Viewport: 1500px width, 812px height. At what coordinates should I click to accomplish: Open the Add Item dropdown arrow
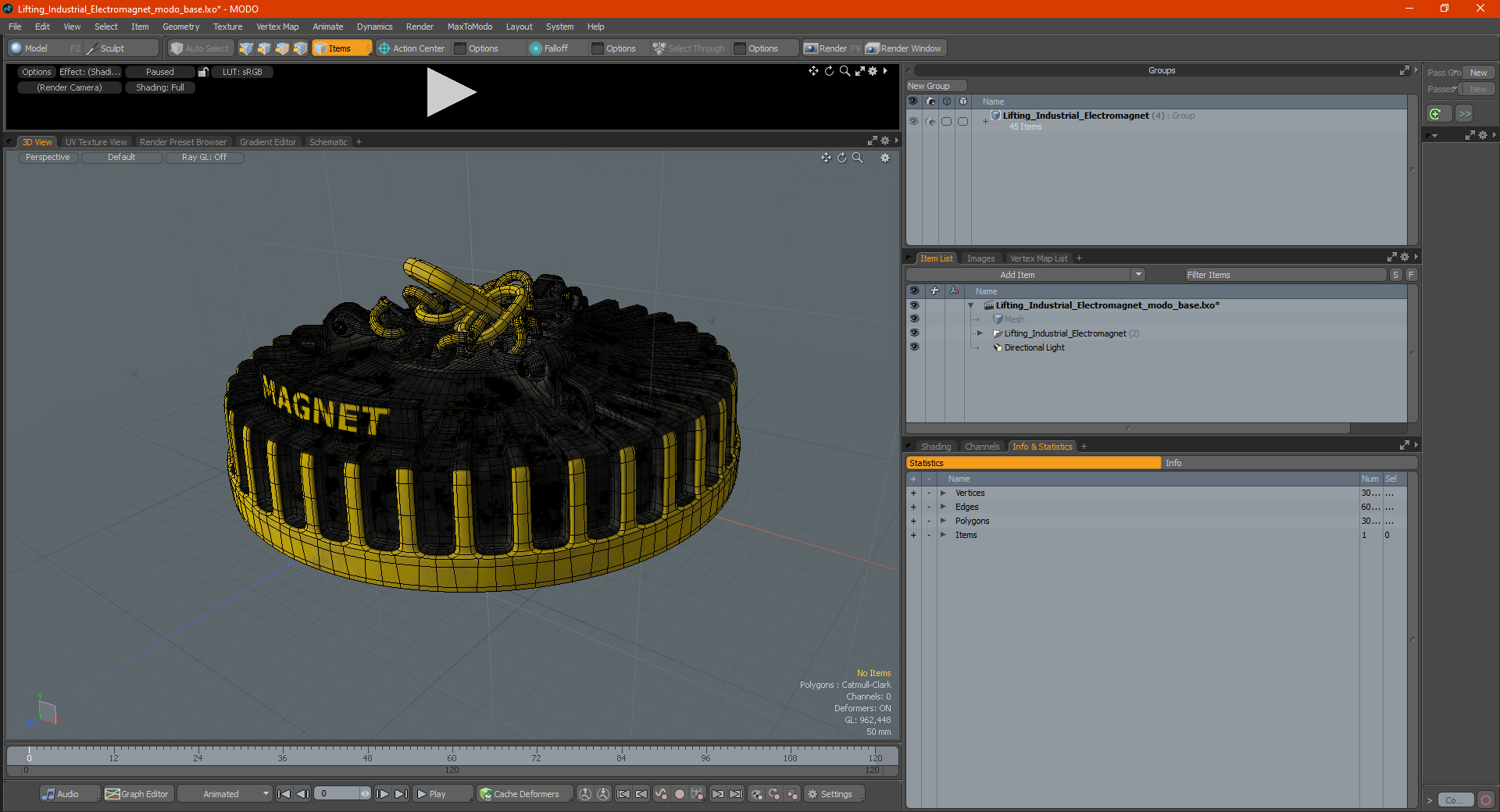(x=1138, y=275)
